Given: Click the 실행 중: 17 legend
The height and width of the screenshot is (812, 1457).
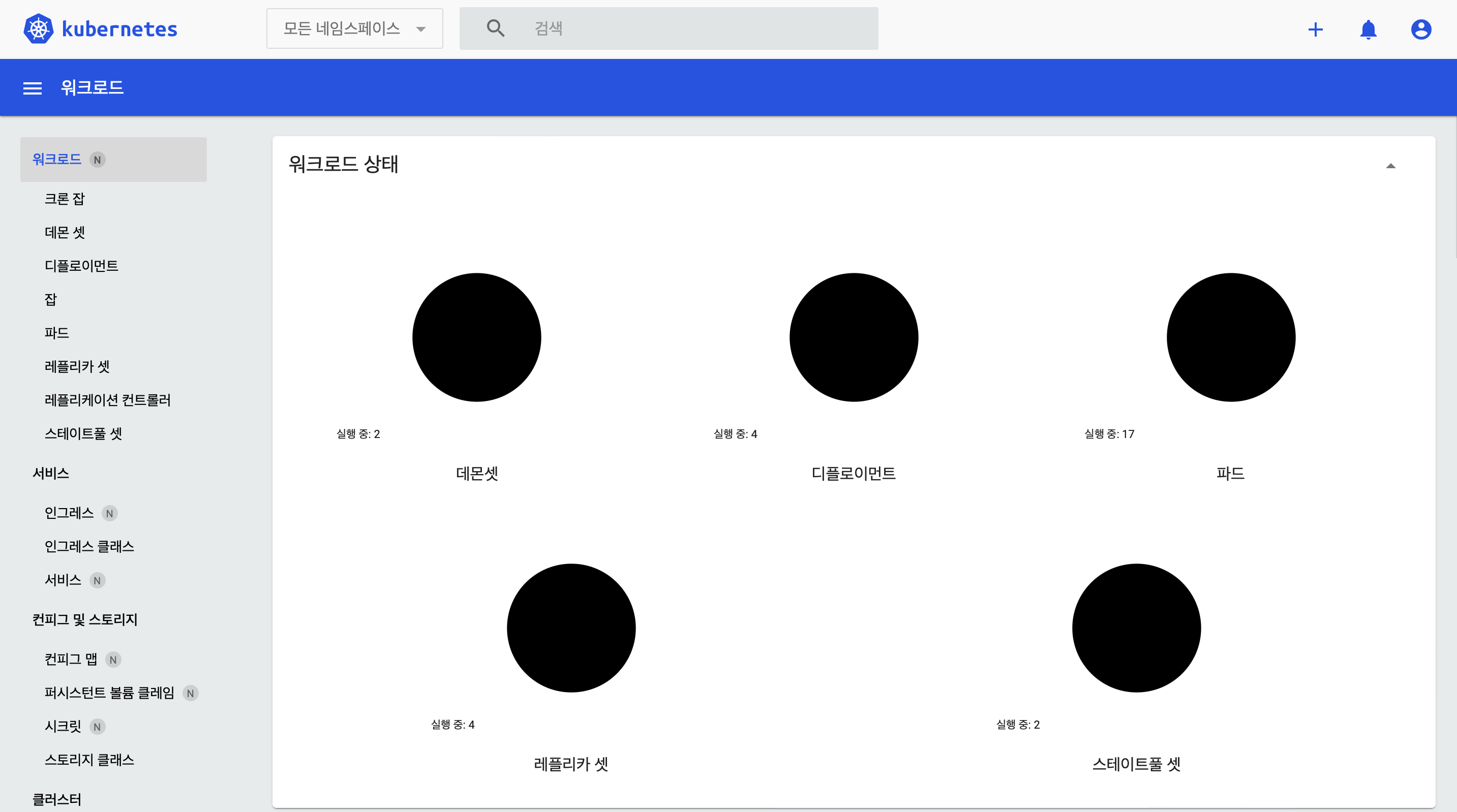Looking at the screenshot, I should (1109, 434).
